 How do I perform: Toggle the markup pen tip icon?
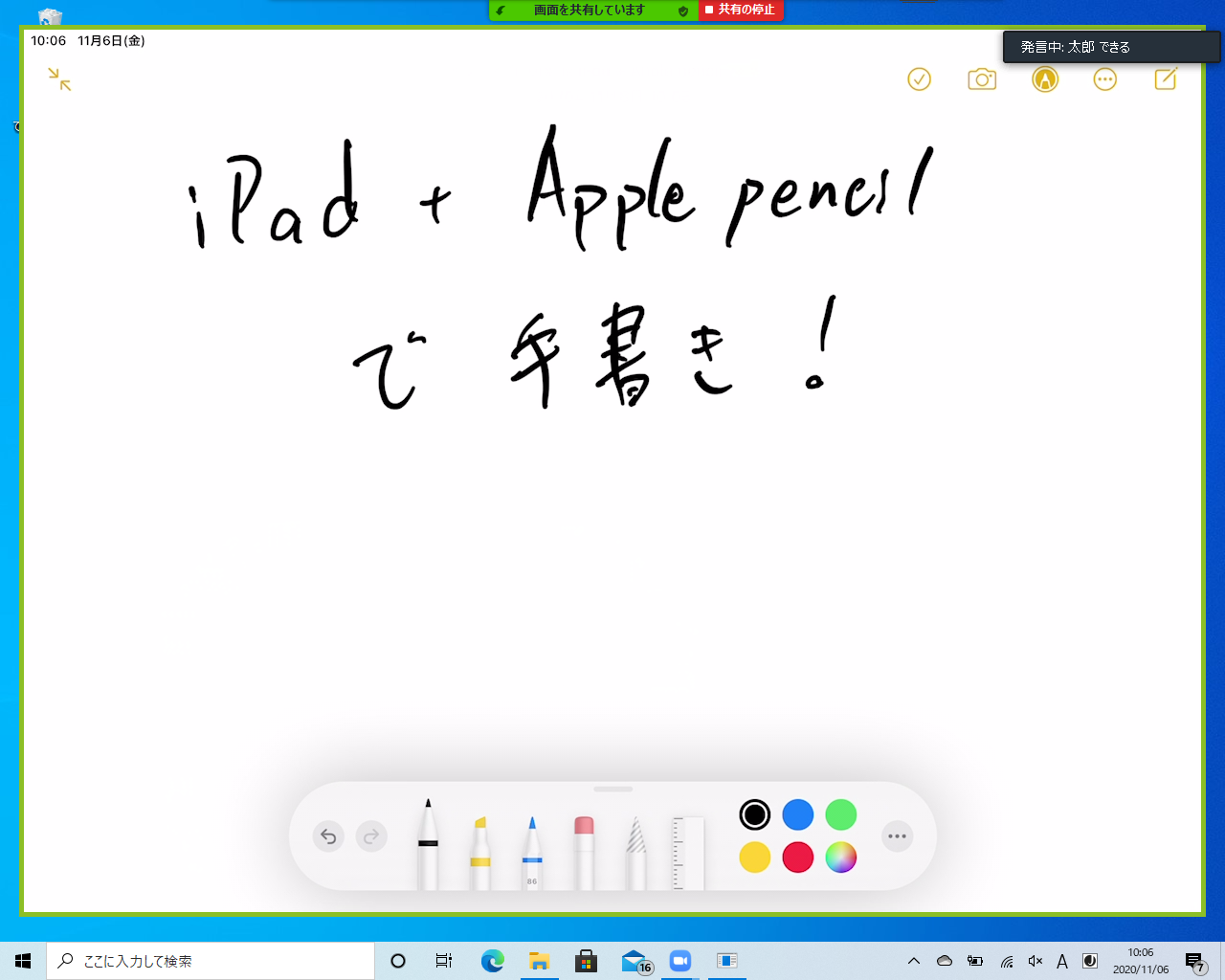pyautogui.click(x=1045, y=79)
